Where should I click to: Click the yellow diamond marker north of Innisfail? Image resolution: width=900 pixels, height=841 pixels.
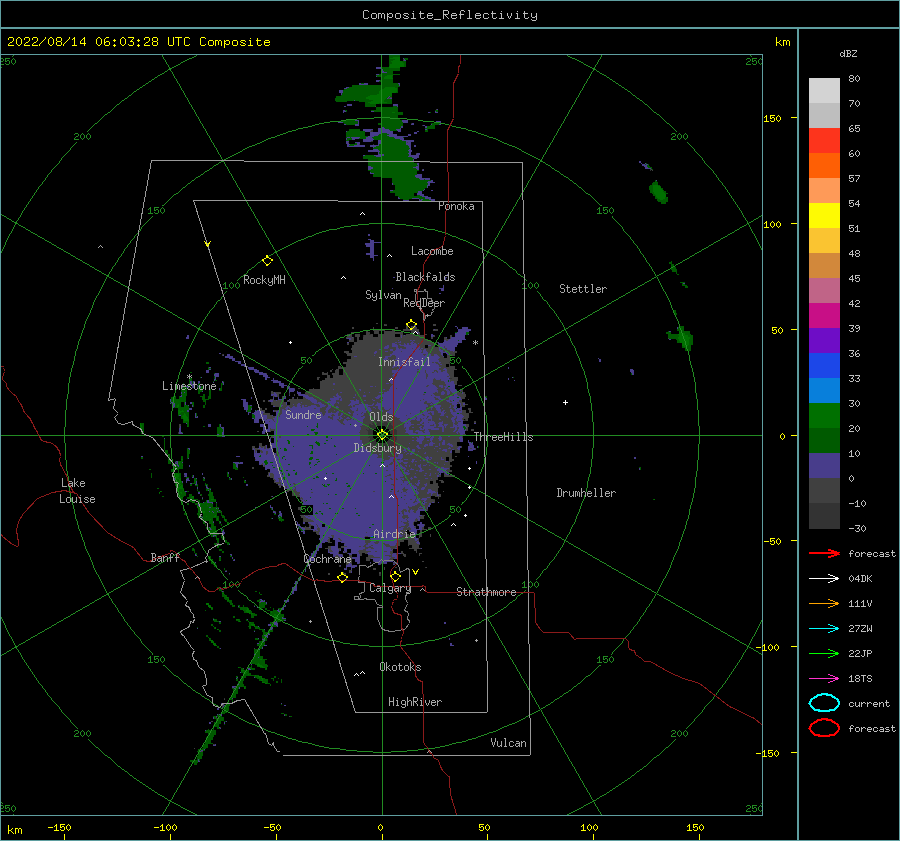click(411, 325)
